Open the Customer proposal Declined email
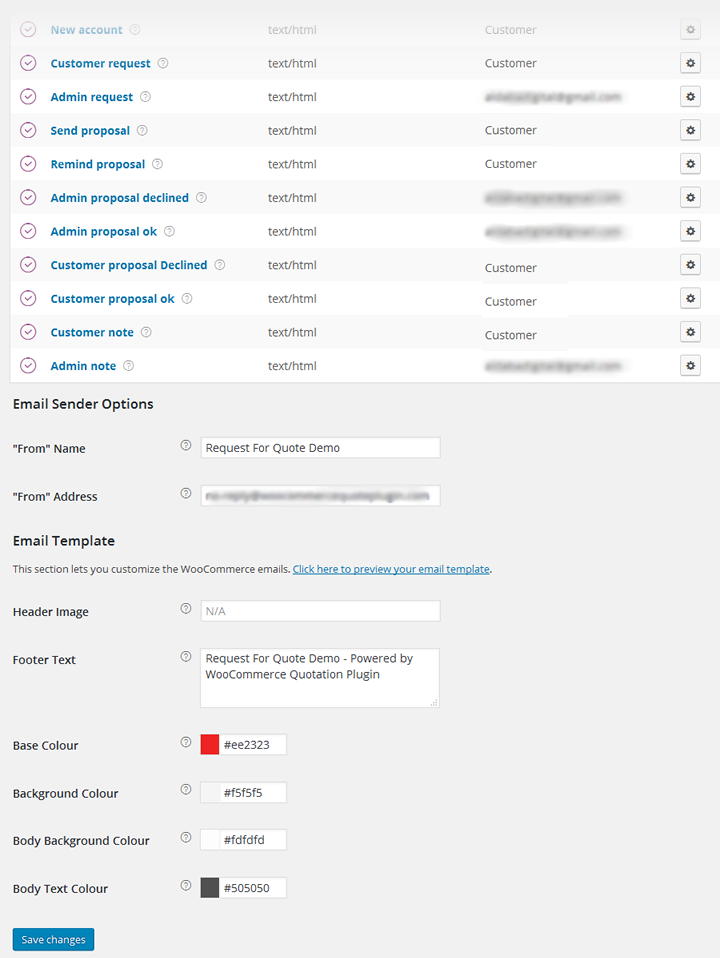The width and height of the screenshot is (720, 958). click(129, 265)
